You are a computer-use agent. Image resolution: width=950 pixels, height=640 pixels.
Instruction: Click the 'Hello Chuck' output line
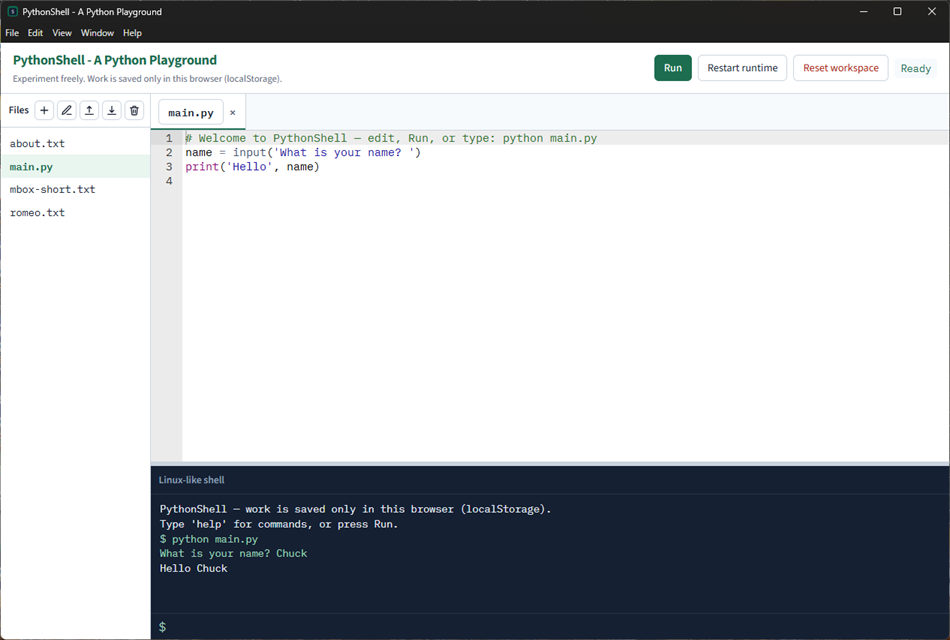(193, 568)
